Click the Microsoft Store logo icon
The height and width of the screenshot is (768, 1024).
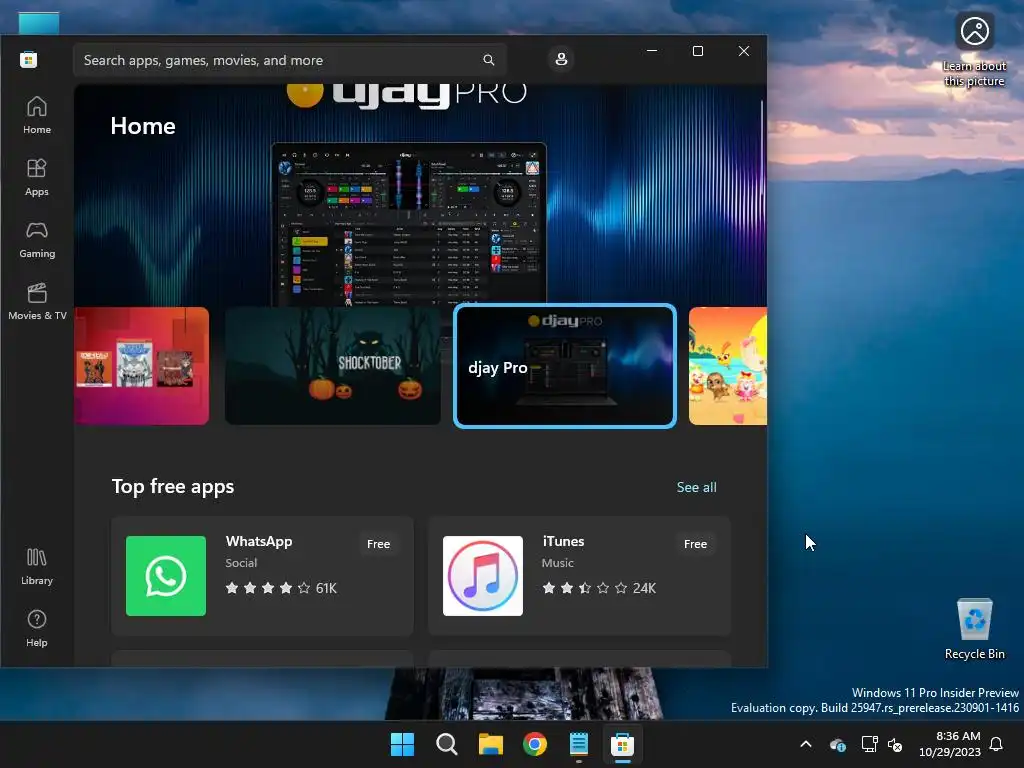pyautogui.click(x=29, y=60)
